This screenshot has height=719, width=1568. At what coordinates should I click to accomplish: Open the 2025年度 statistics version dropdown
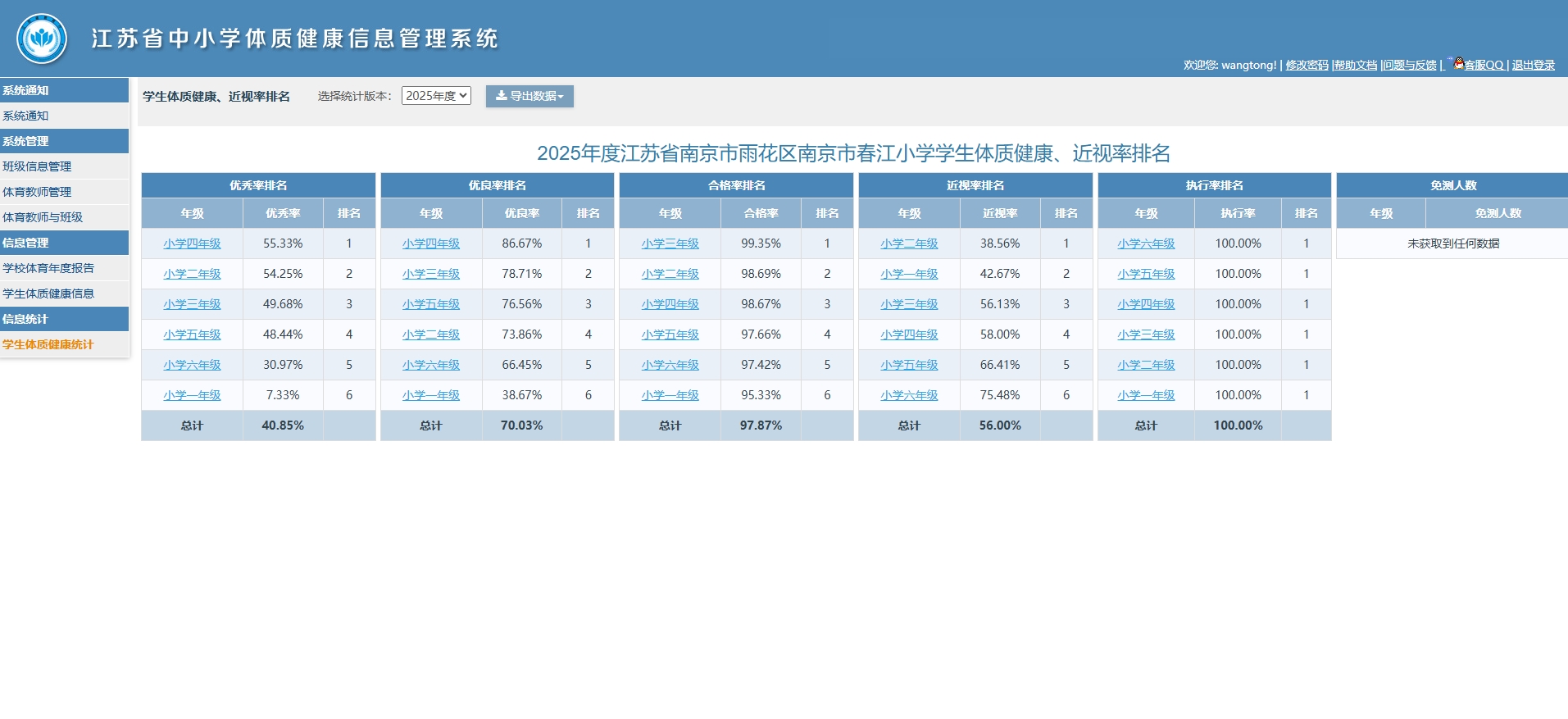tap(436, 96)
